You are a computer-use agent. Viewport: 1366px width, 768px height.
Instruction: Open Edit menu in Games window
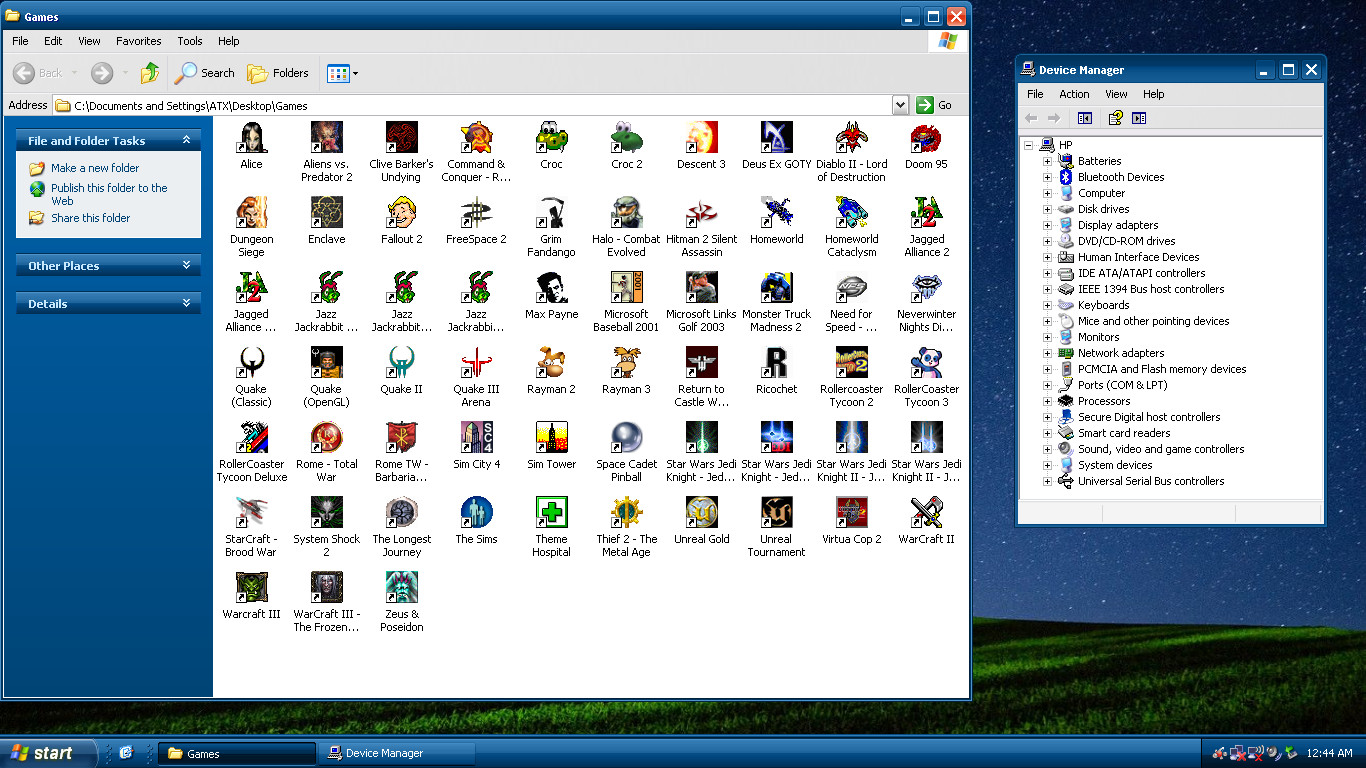pos(53,41)
